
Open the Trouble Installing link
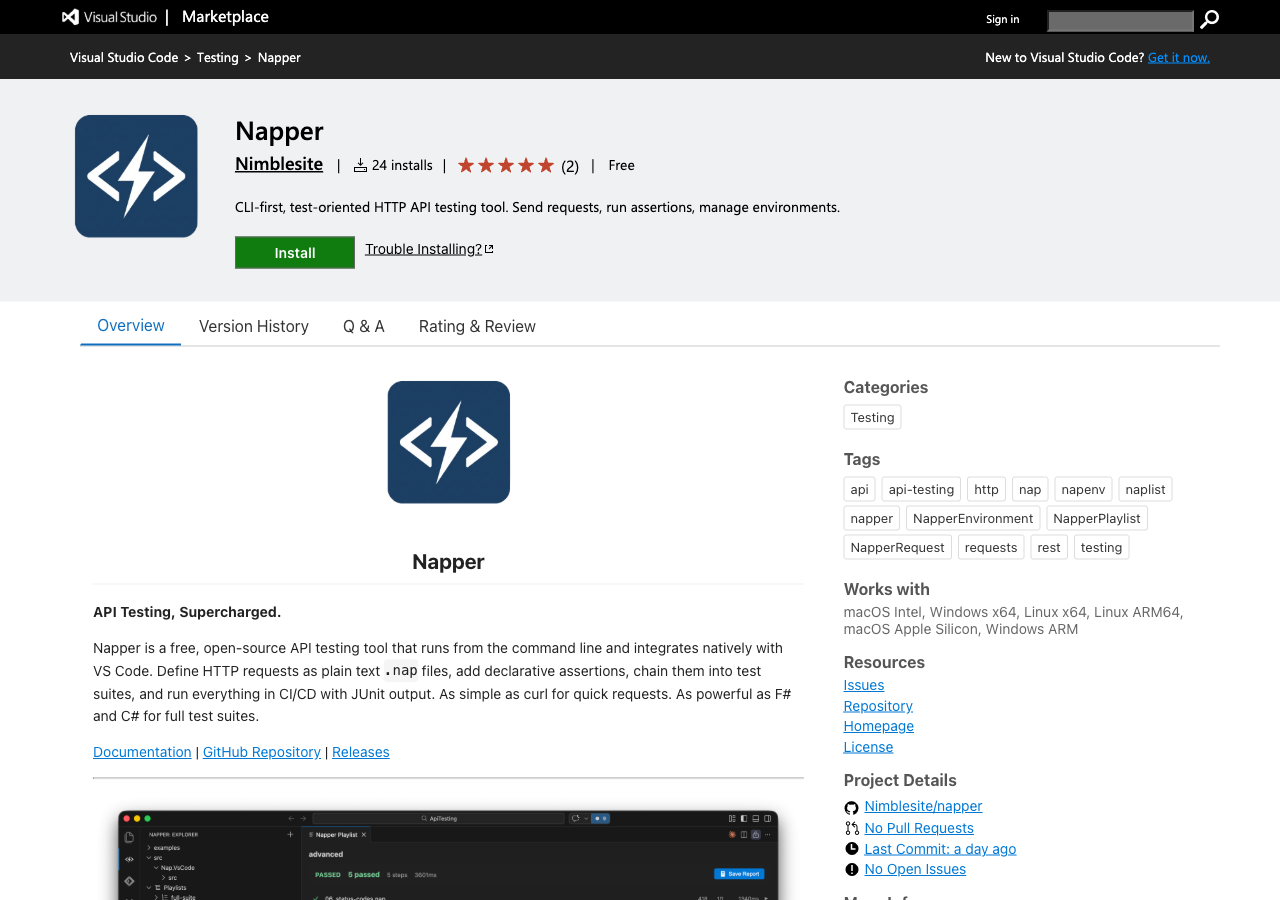click(x=429, y=249)
